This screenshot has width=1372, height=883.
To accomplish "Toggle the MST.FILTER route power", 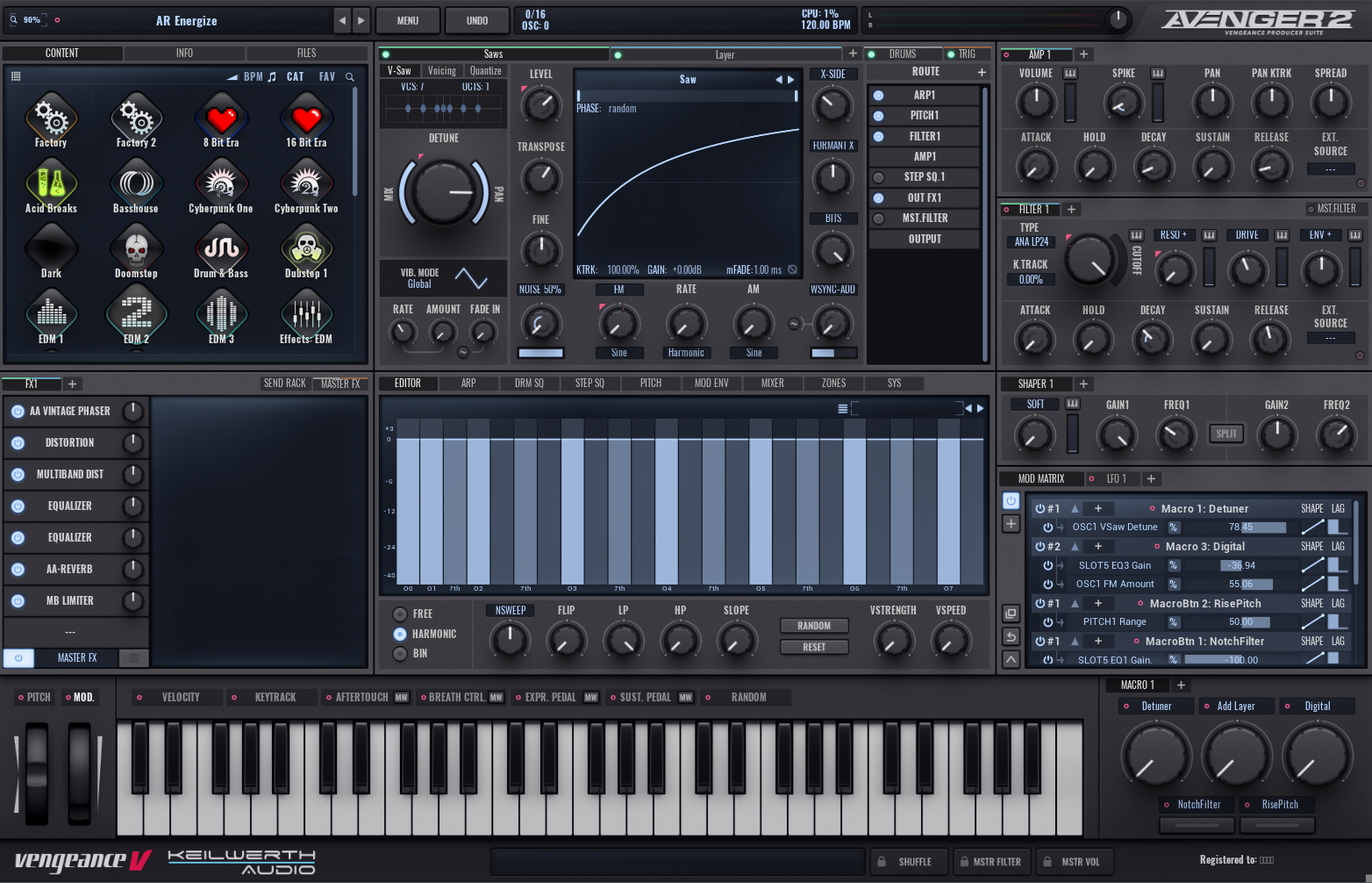I will tap(878, 218).
